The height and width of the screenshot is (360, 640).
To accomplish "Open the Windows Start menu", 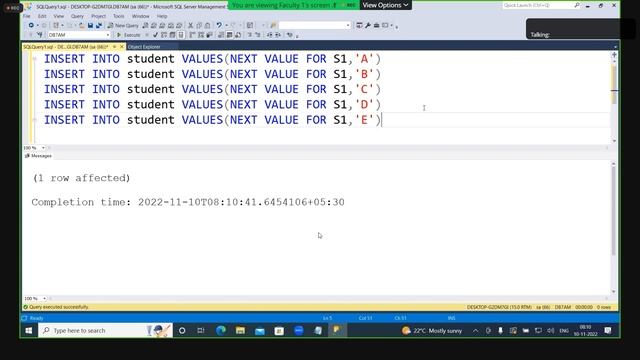I will pyautogui.click(x=29, y=330).
